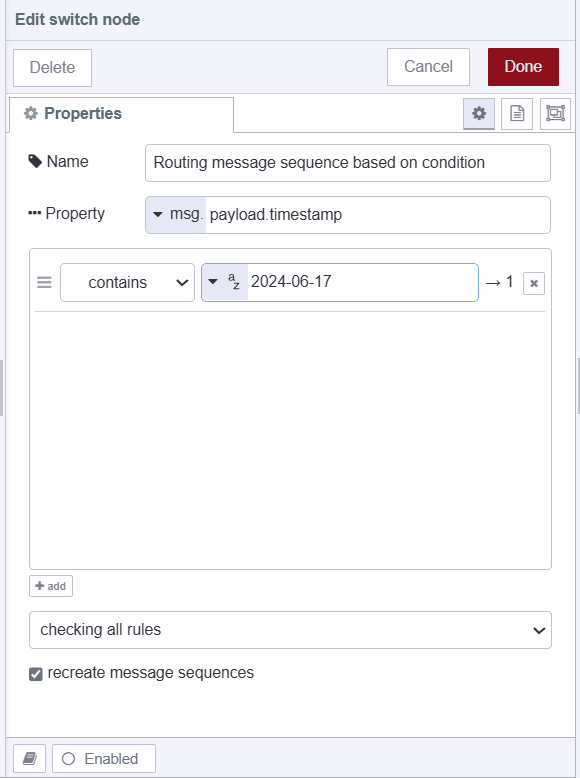Screen dimensions: 580x778
Task: Open node properties gear icon
Action: click(479, 114)
